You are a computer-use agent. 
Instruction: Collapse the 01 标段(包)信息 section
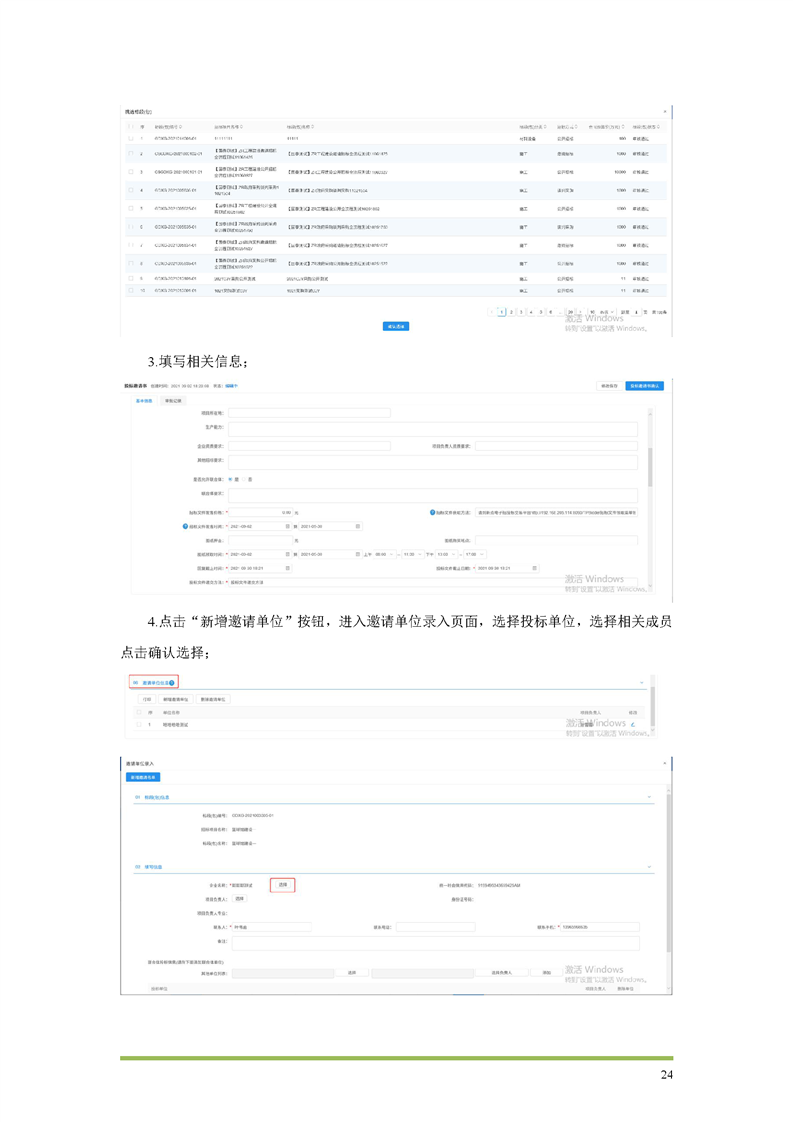650,797
